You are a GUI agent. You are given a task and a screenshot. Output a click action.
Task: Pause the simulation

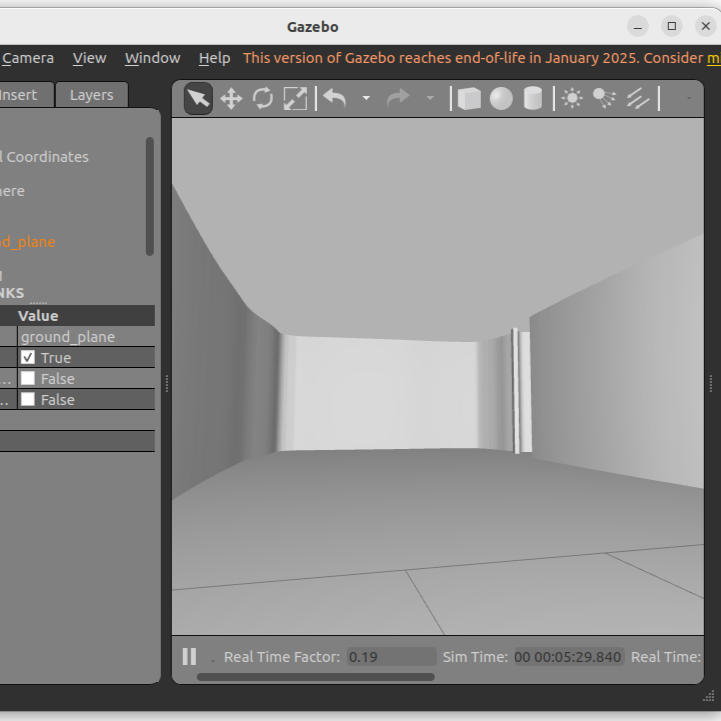tap(189, 657)
